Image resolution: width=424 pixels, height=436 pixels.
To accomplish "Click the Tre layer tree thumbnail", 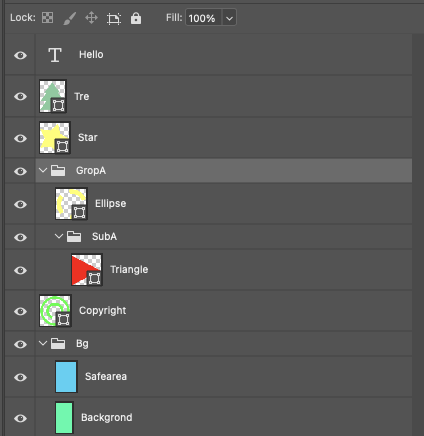I will (53, 96).
